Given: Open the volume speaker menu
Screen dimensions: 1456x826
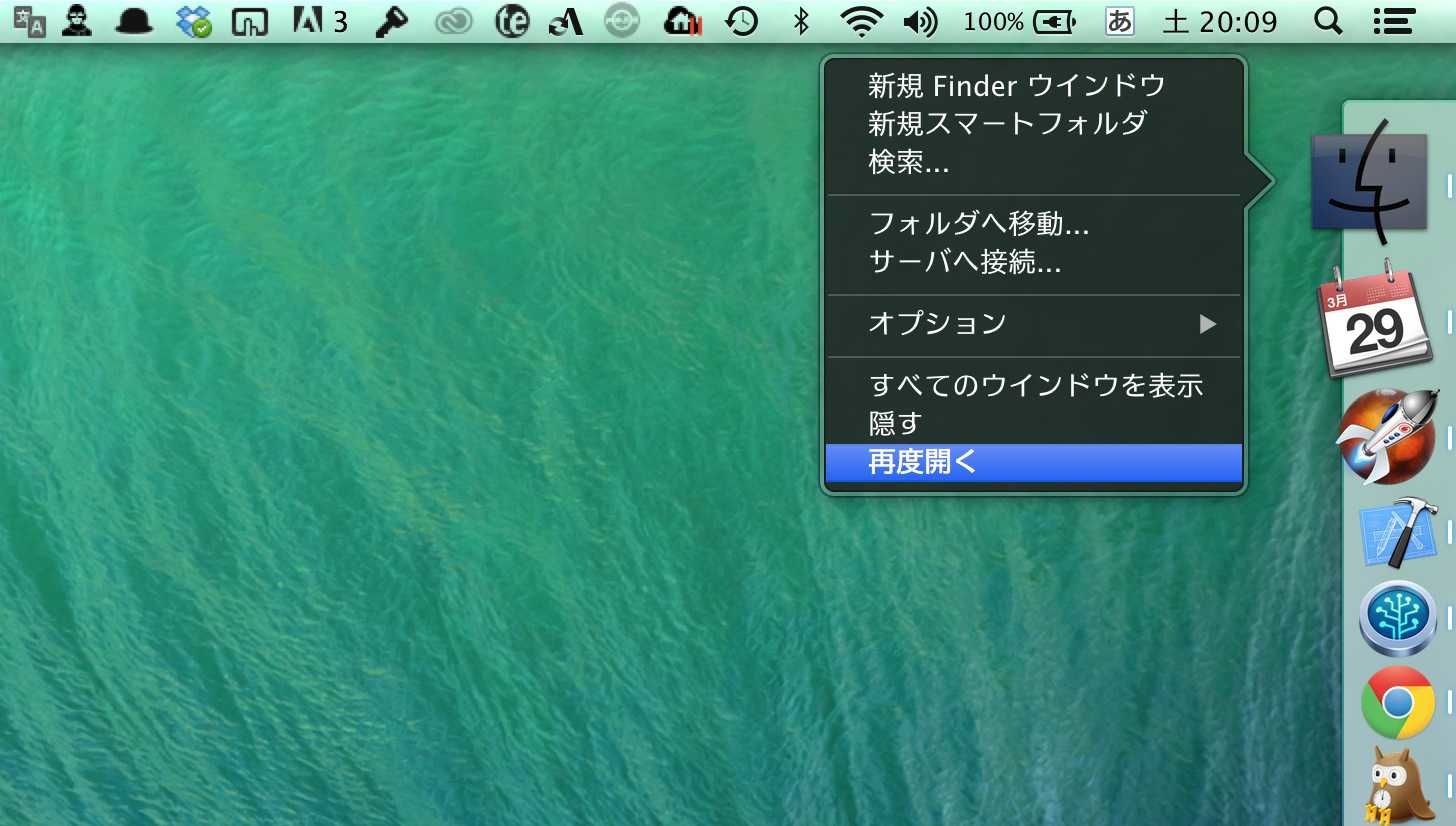Looking at the screenshot, I should click(920, 21).
